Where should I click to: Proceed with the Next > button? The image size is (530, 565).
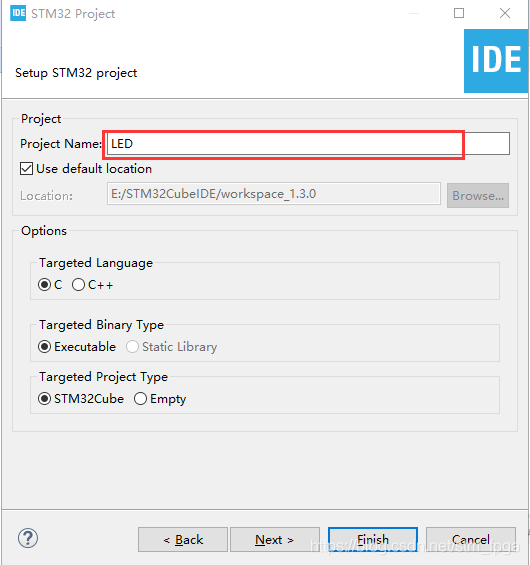(x=275, y=539)
